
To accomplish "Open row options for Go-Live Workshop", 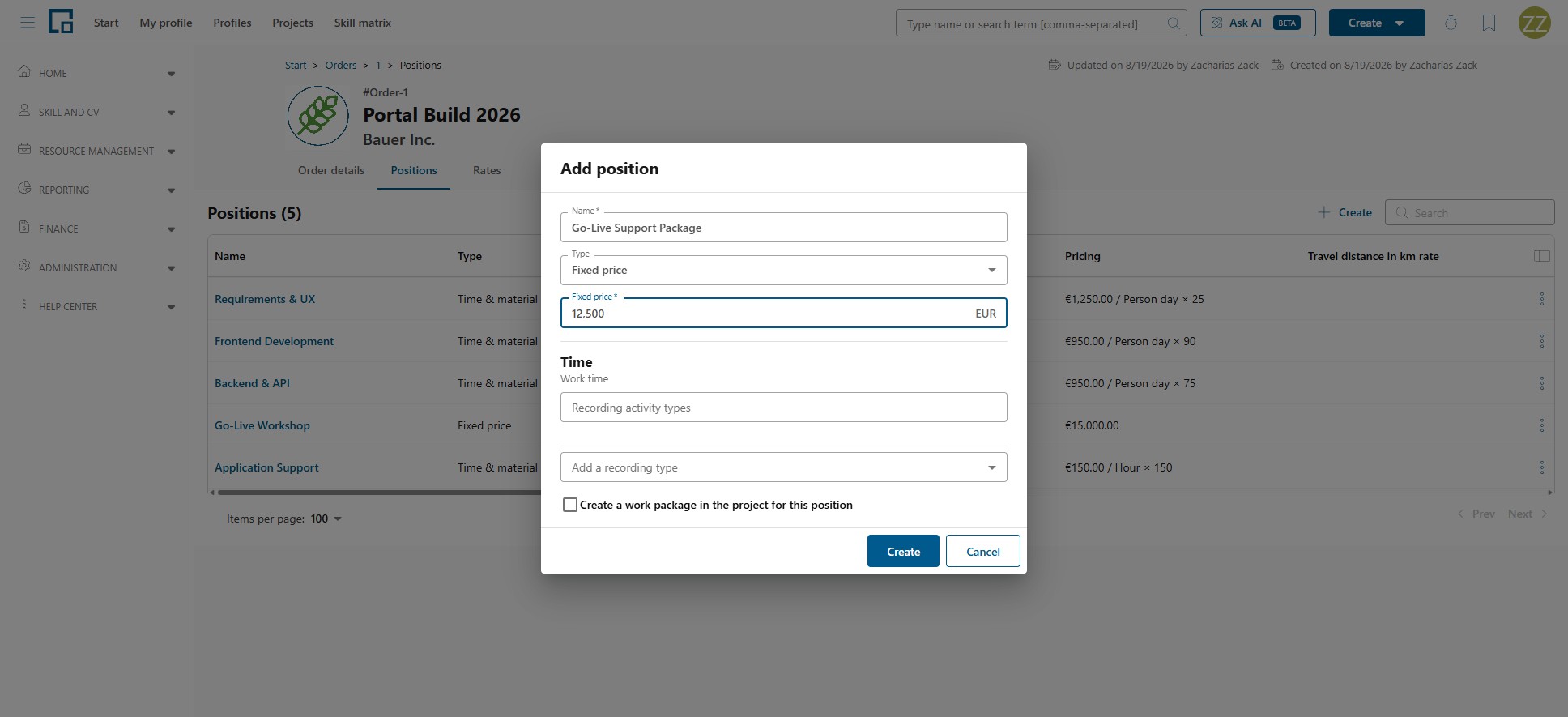I will coord(1541,425).
